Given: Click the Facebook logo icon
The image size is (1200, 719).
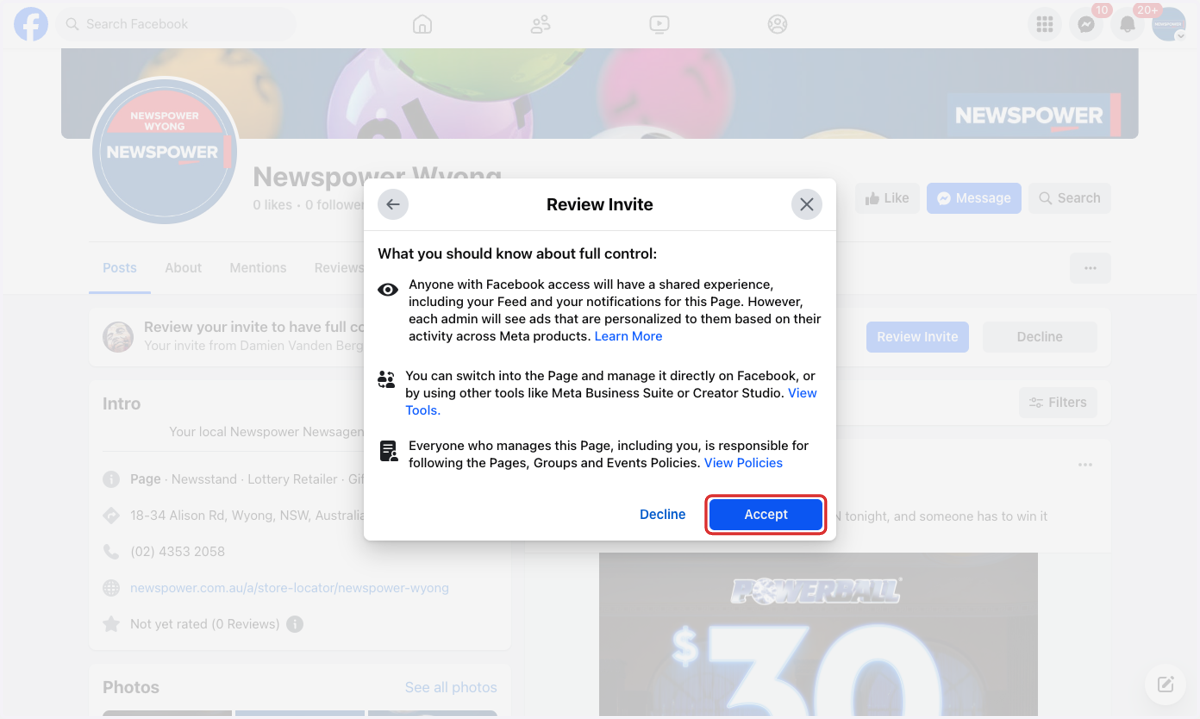Looking at the screenshot, I should (x=31, y=24).
